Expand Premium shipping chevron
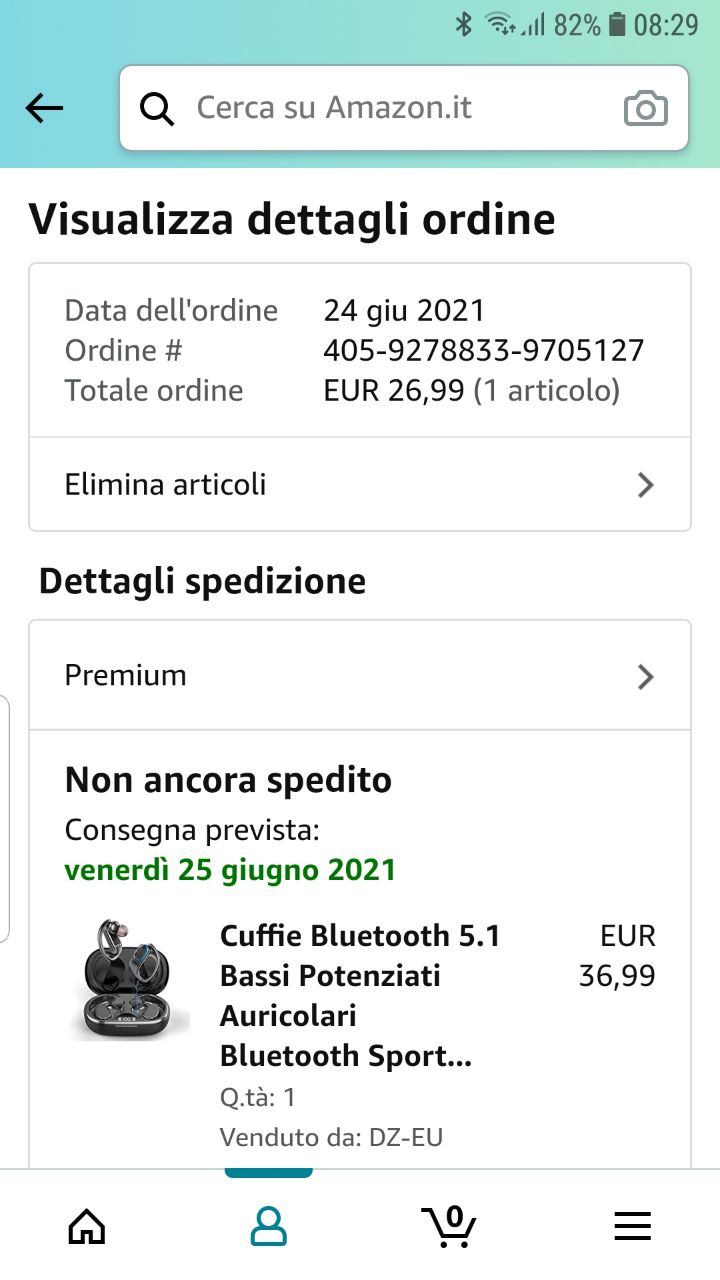The height and width of the screenshot is (1280, 720). 646,677
